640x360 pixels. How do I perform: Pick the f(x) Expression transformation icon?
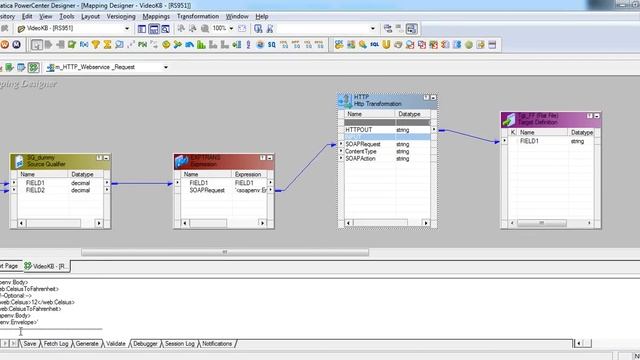[84, 44]
